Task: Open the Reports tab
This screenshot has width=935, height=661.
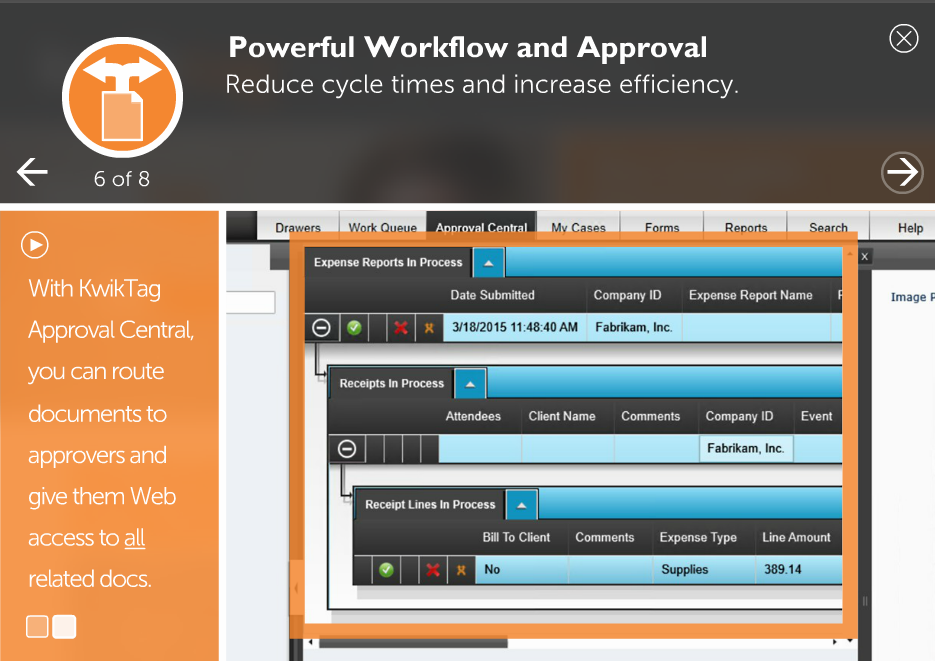Action: [x=746, y=227]
